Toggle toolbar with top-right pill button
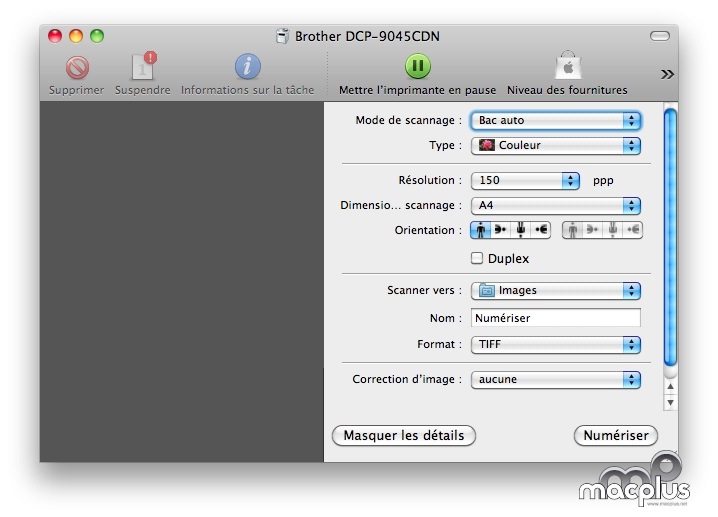 pyautogui.click(x=660, y=36)
